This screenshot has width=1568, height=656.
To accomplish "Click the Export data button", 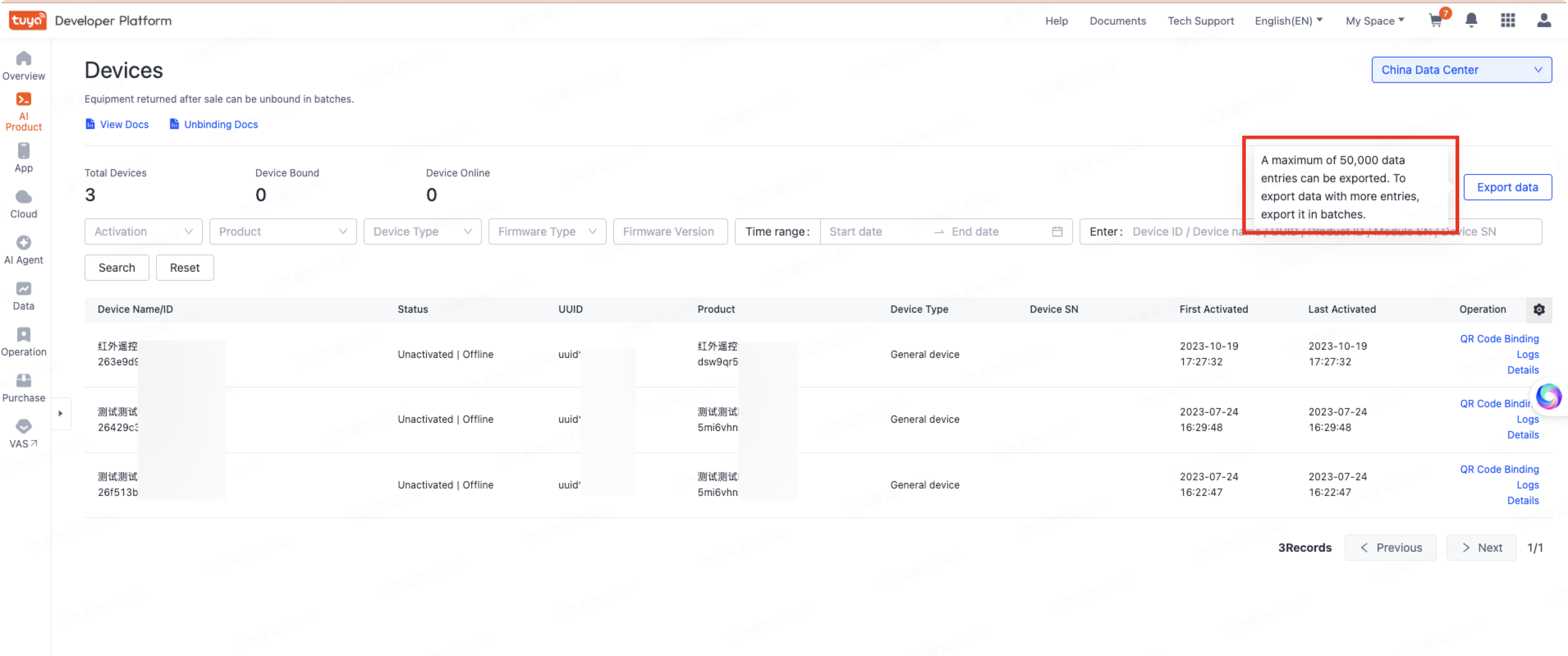I will 1508,187.
